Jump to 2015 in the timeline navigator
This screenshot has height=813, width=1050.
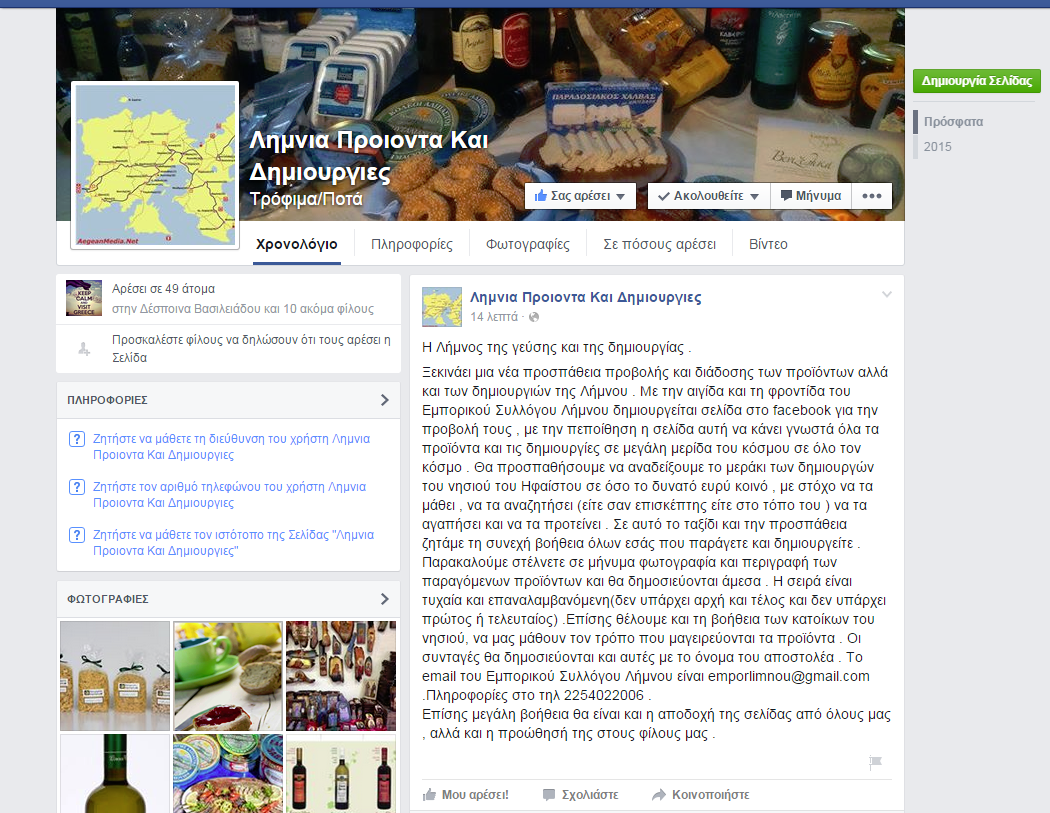(x=938, y=147)
